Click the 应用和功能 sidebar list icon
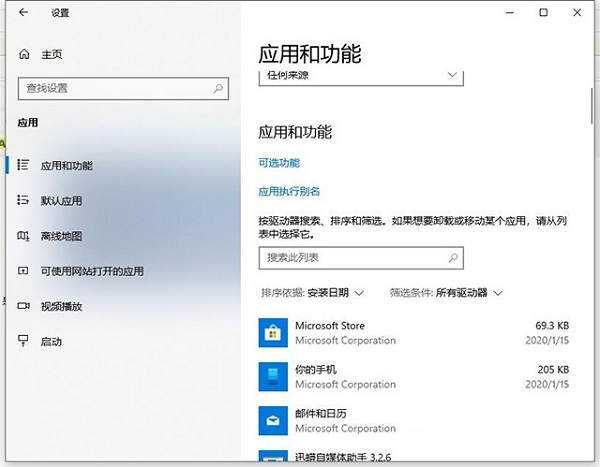 click(x=23, y=165)
